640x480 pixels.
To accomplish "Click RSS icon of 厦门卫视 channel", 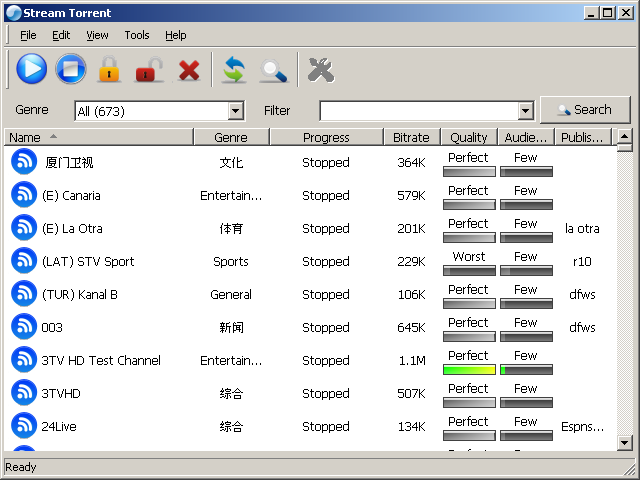I will pyautogui.click(x=24, y=161).
